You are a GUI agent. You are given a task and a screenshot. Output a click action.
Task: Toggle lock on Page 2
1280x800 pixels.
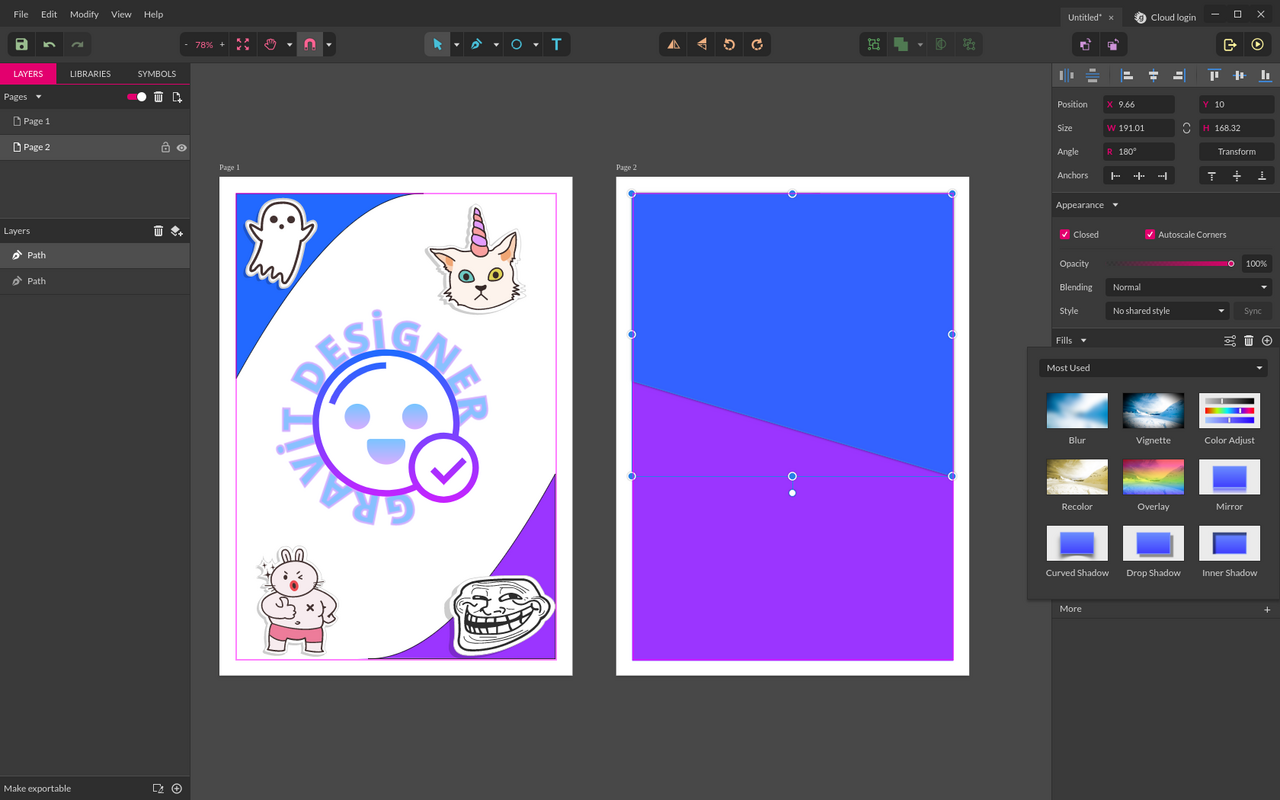coord(166,147)
